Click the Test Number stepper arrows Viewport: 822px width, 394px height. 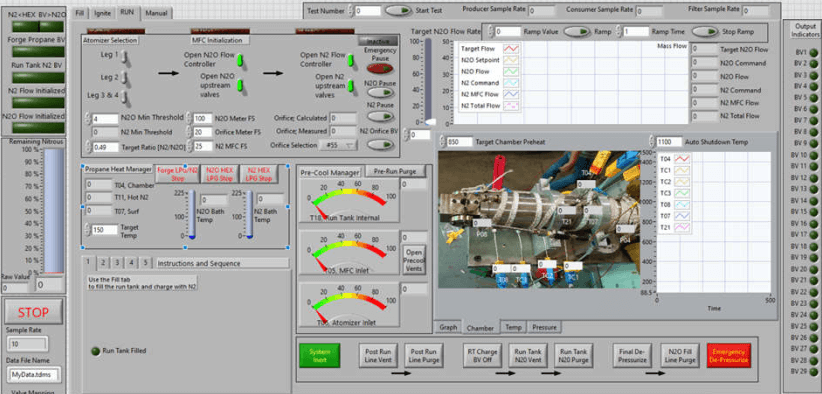(x=351, y=10)
